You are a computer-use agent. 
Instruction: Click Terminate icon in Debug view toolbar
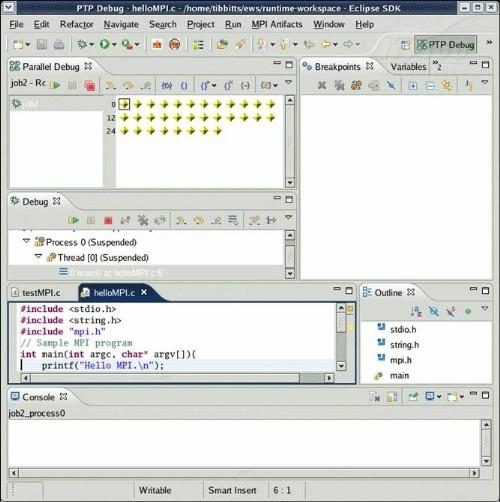[108, 220]
